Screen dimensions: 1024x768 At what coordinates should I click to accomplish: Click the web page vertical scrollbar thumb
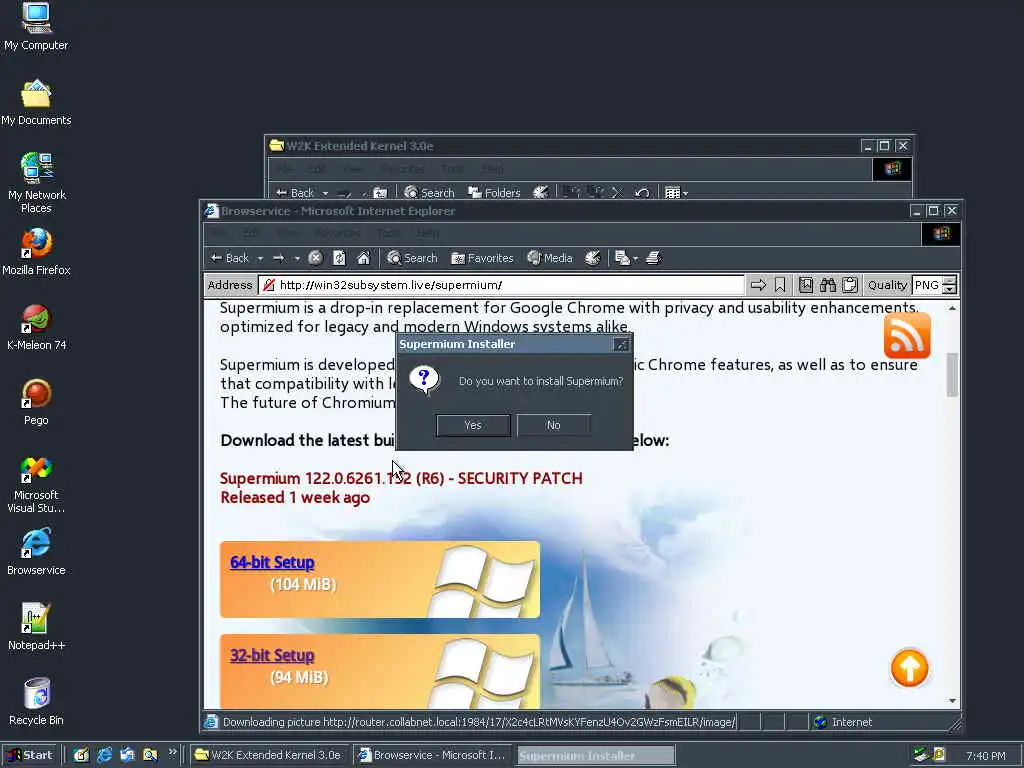pyautogui.click(x=952, y=374)
